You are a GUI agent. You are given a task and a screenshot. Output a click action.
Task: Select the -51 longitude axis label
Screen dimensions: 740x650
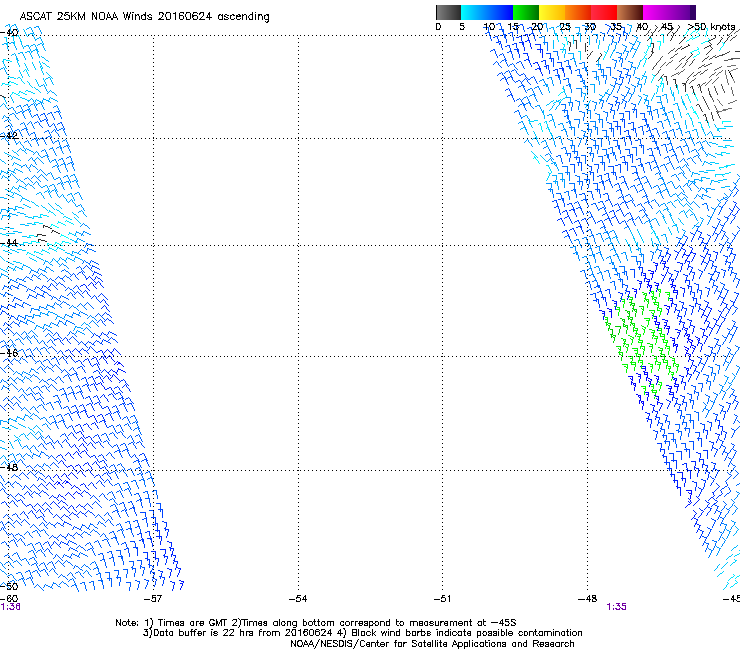pyautogui.click(x=442, y=599)
